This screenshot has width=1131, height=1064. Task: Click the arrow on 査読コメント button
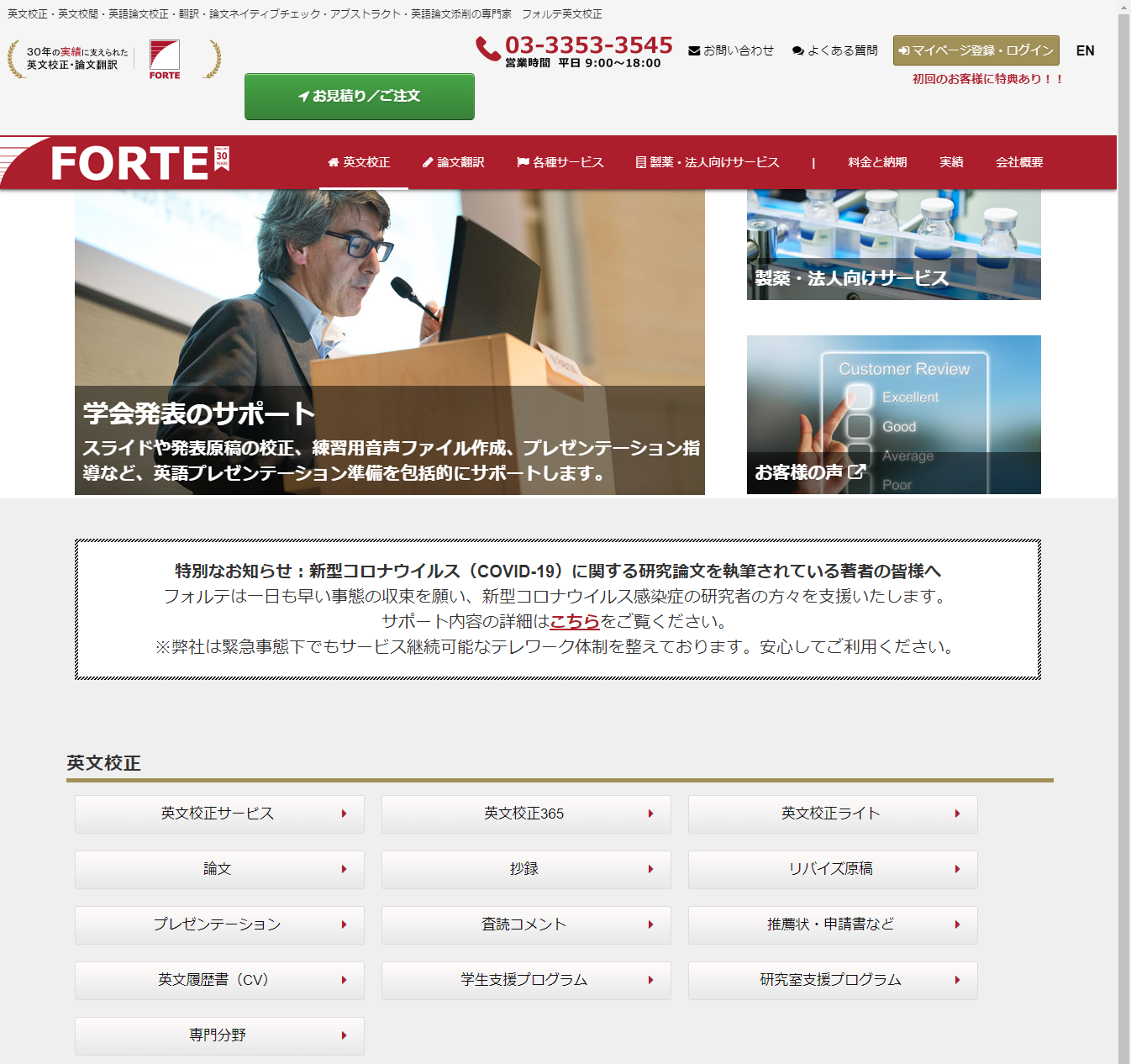tap(651, 924)
